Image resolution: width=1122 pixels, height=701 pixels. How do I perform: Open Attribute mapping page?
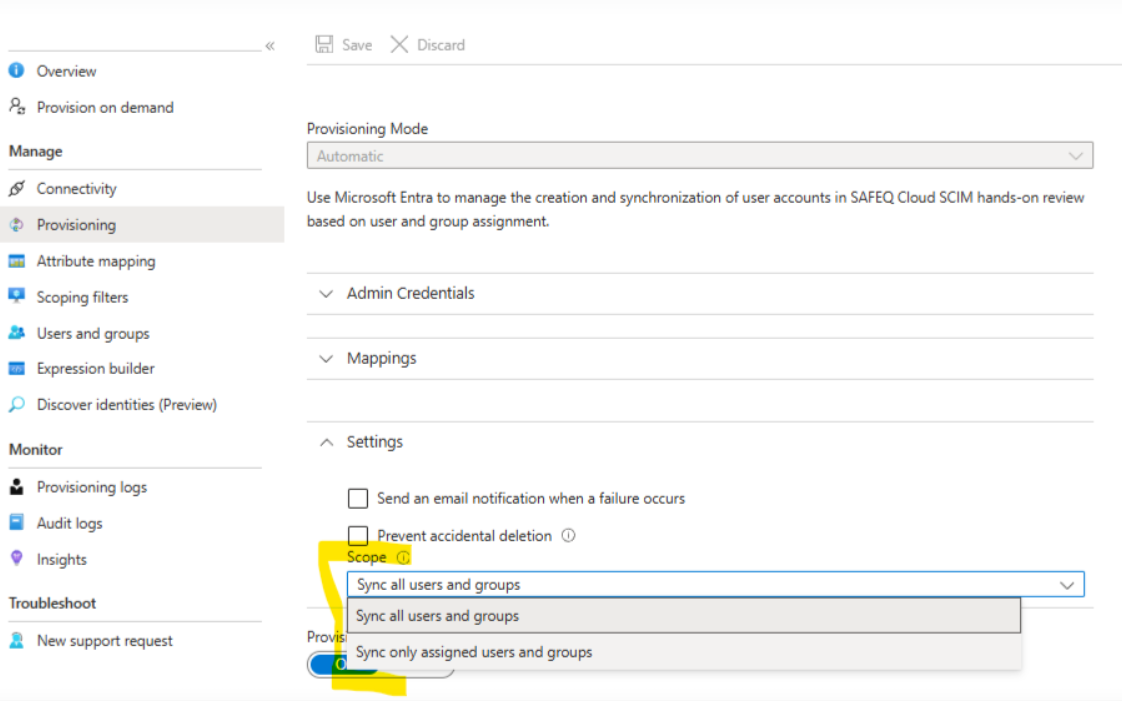tap(96, 261)
